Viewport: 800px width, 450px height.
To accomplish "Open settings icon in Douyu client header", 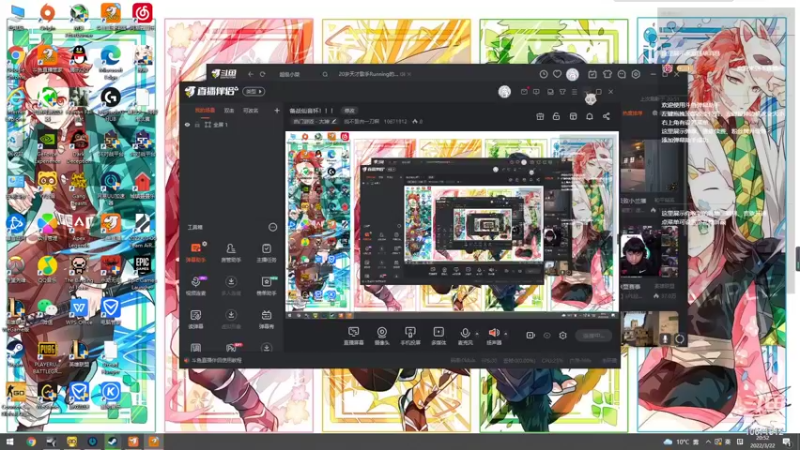I will point(636,74).
